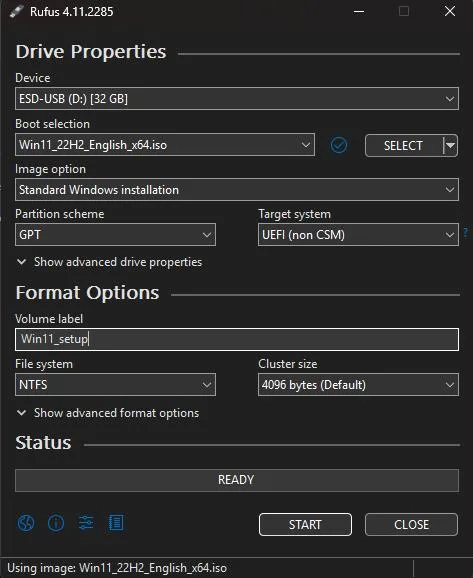Open the SELECT button's dropdown arrow
The height and width of the screenshot is (578, 473).
pyautogui.click(x=450, y=145)
